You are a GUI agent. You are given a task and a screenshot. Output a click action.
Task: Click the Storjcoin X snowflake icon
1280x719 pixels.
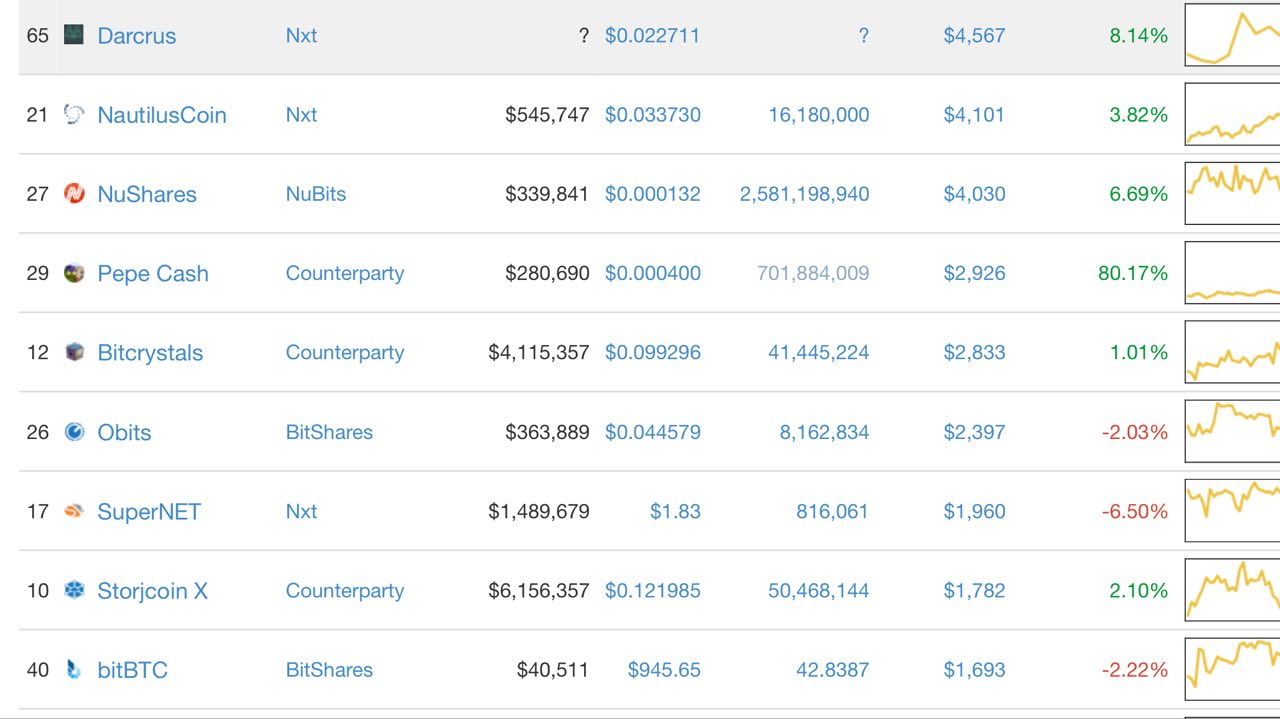[74, 590]
